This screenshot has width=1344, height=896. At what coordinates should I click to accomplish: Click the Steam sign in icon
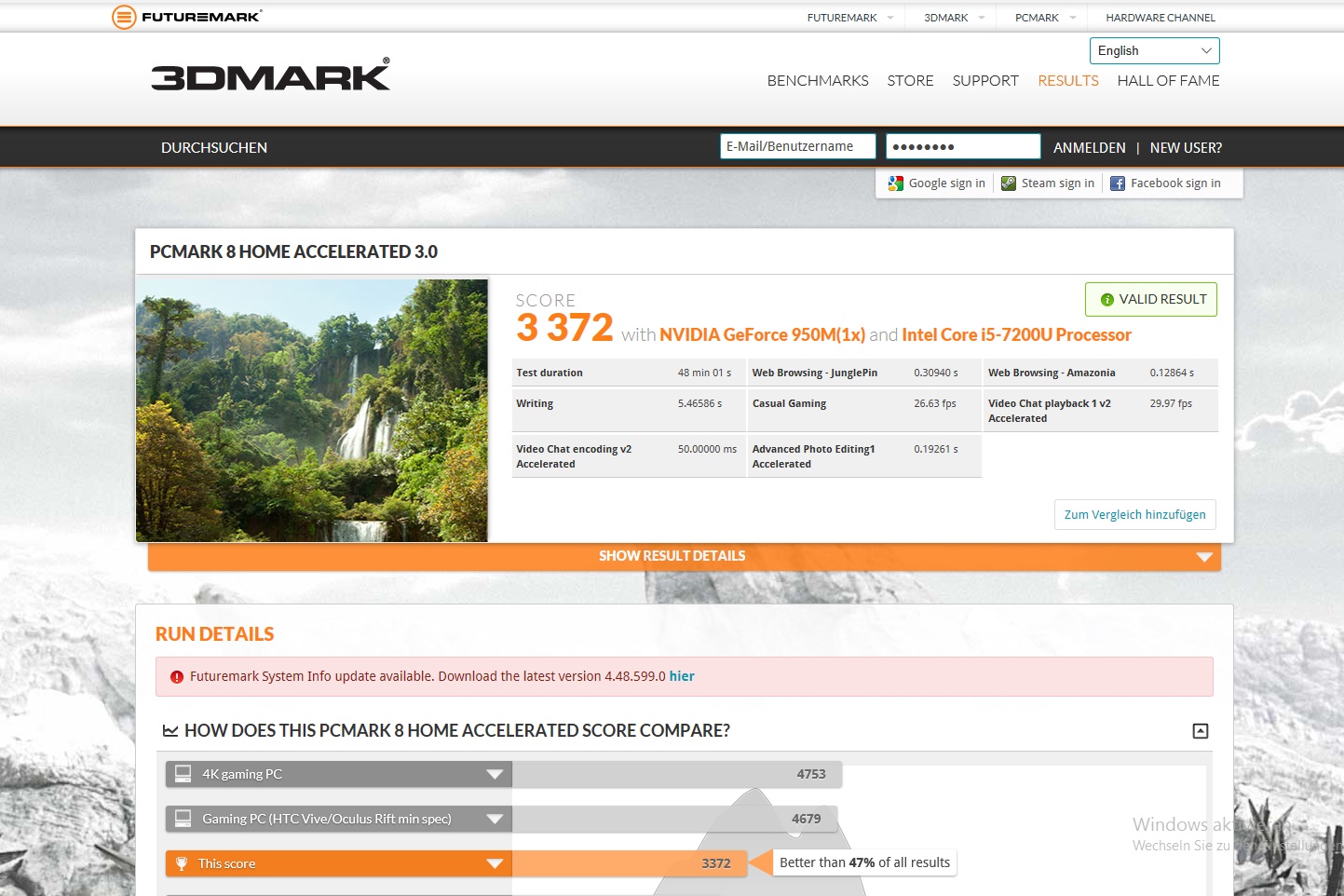click(x=1009, y=183)
